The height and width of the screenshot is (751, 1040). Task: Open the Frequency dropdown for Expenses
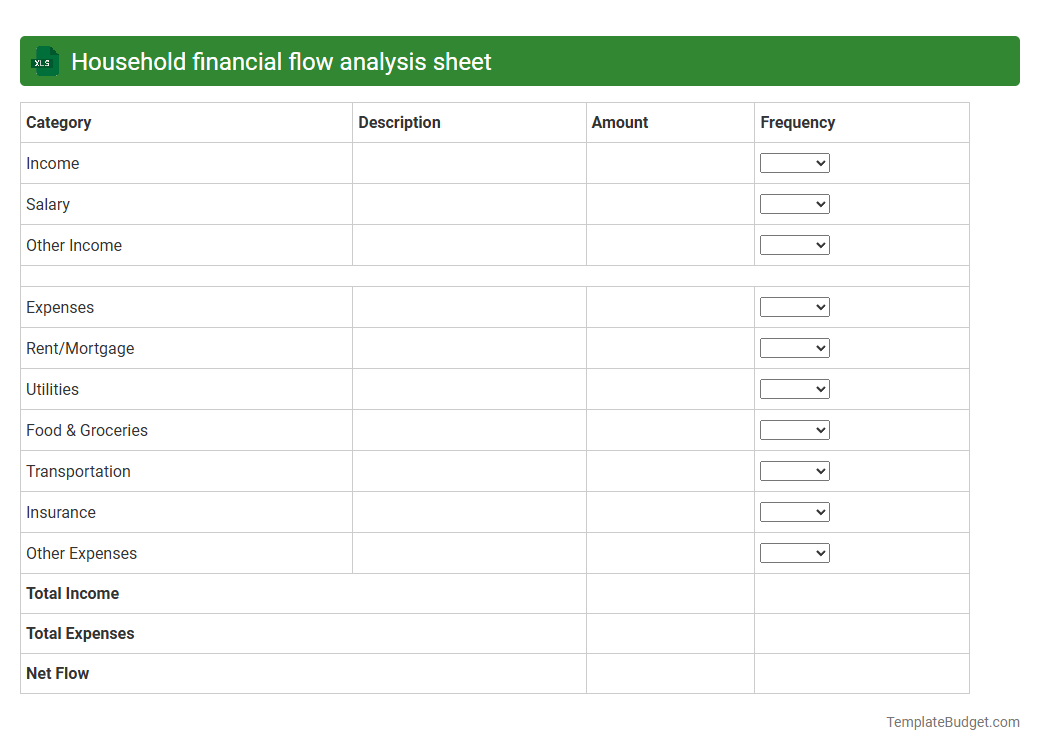coord(795,306)
